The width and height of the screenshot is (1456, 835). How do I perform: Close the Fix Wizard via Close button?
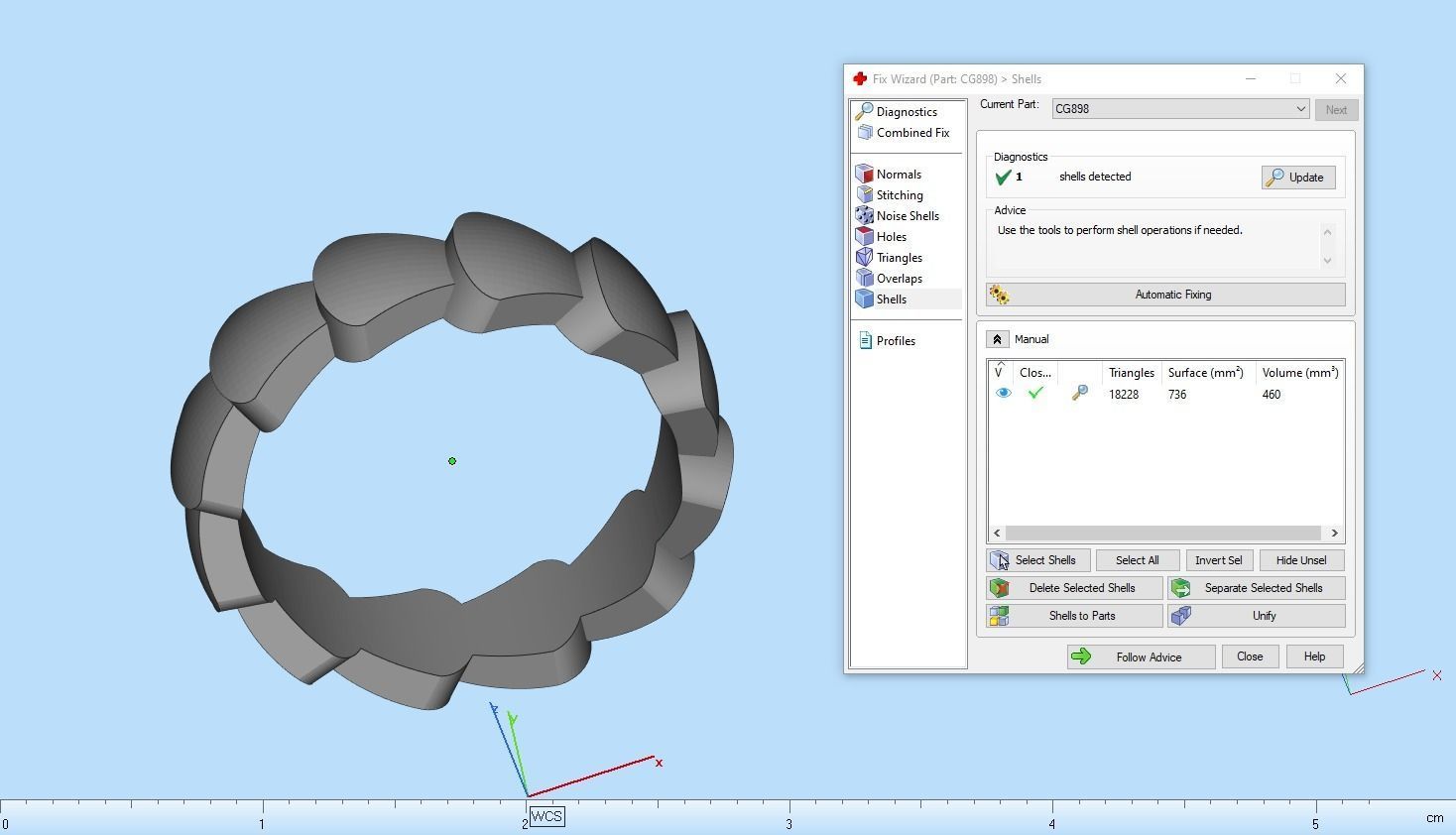tap(1250, 656)
